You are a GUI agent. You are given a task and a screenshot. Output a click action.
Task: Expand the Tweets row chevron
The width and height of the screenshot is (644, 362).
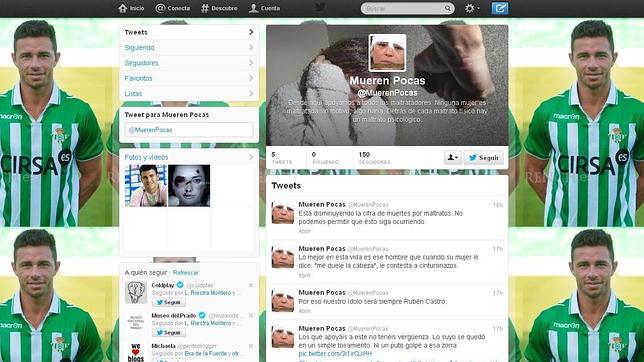tap(251, 32)
